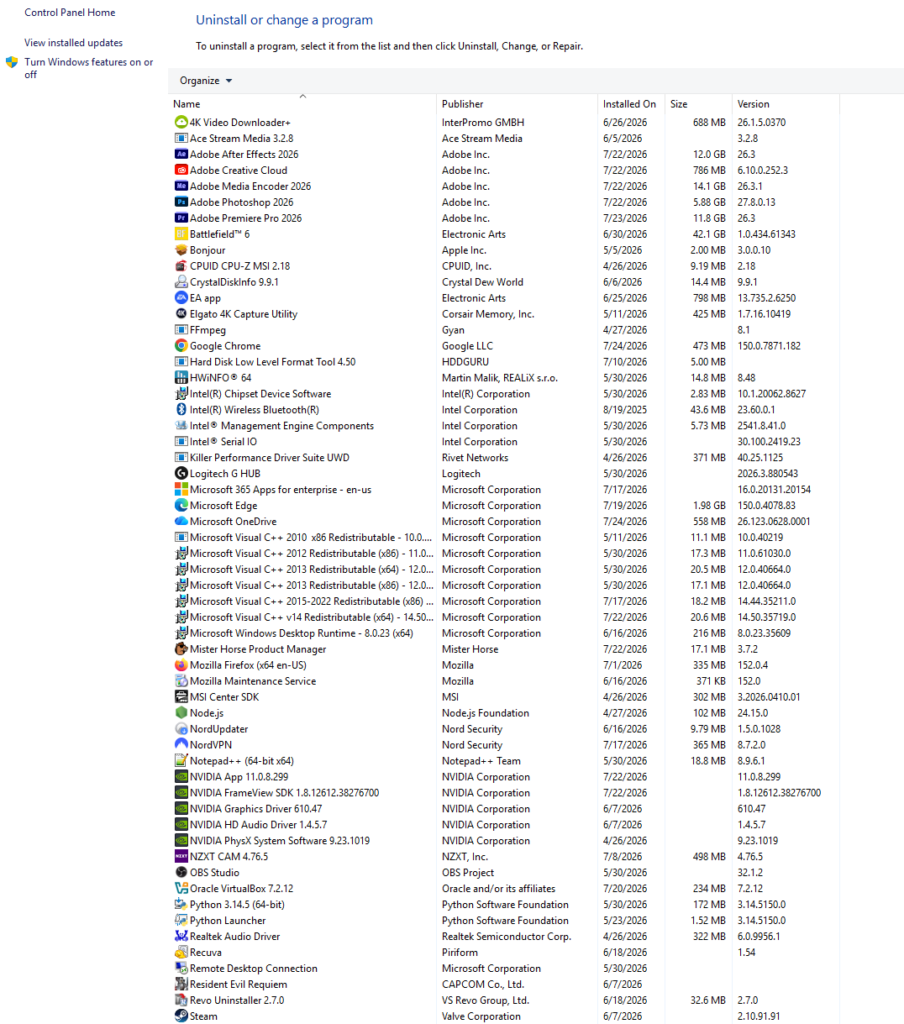Screen dimensions: 904x1024
Task: Click the EA app icon
Action: tap(181, 298)
